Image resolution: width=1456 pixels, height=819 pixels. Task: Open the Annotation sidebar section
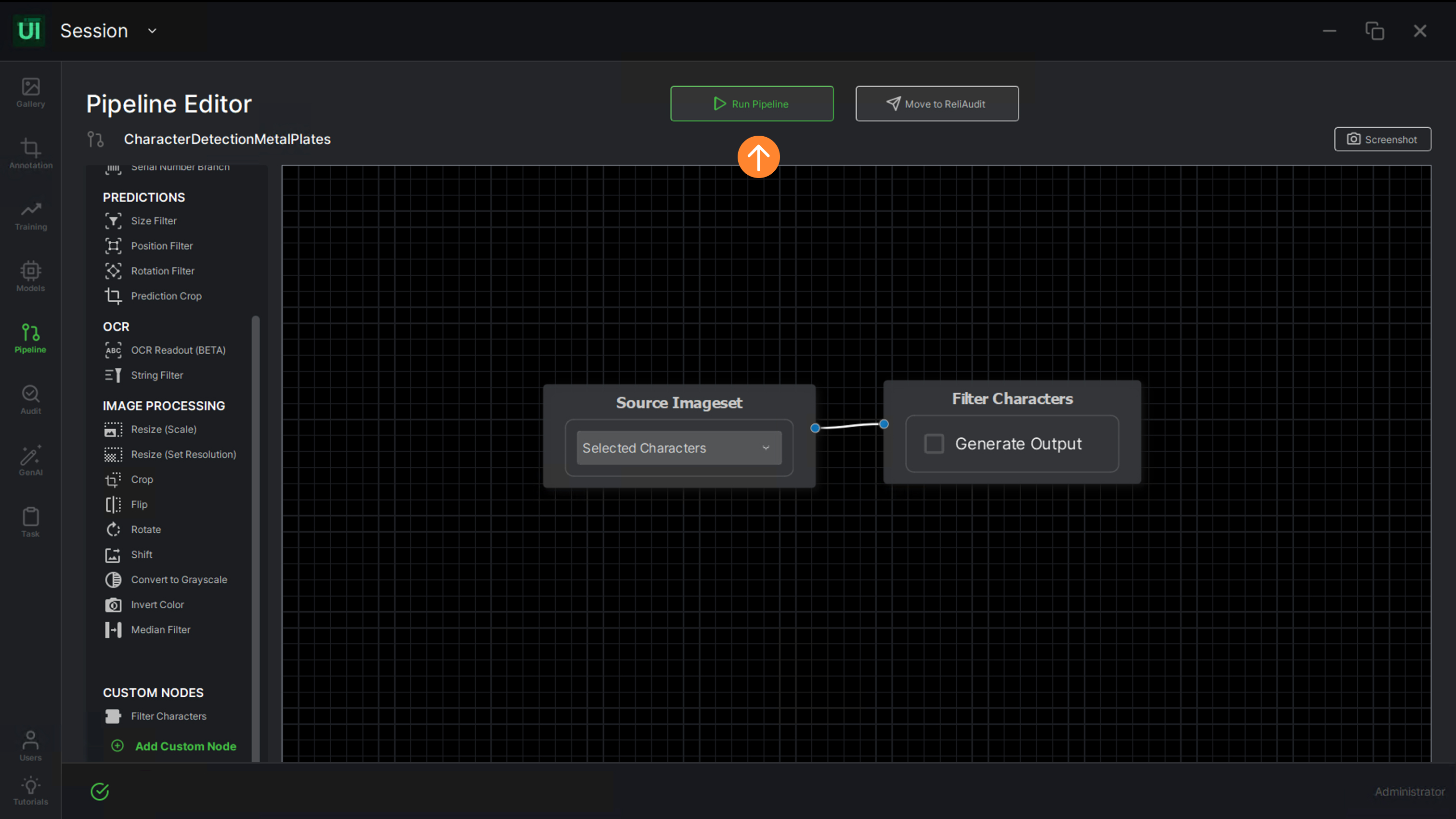pos(30,154)
